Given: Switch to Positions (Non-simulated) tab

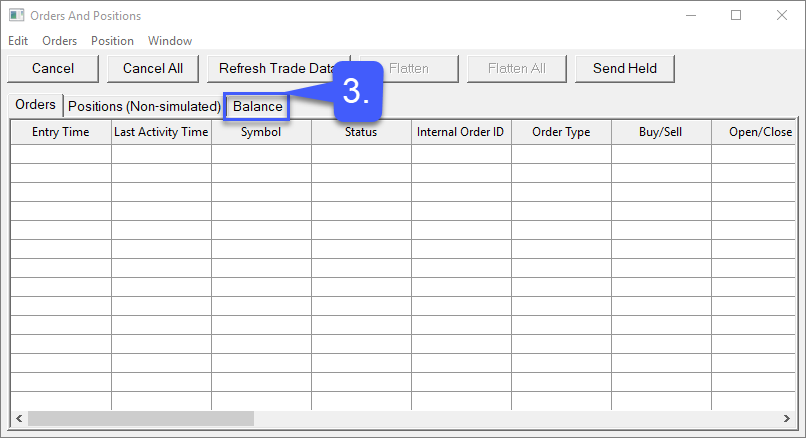Looking at the screenshot, I should click(144, 106).
